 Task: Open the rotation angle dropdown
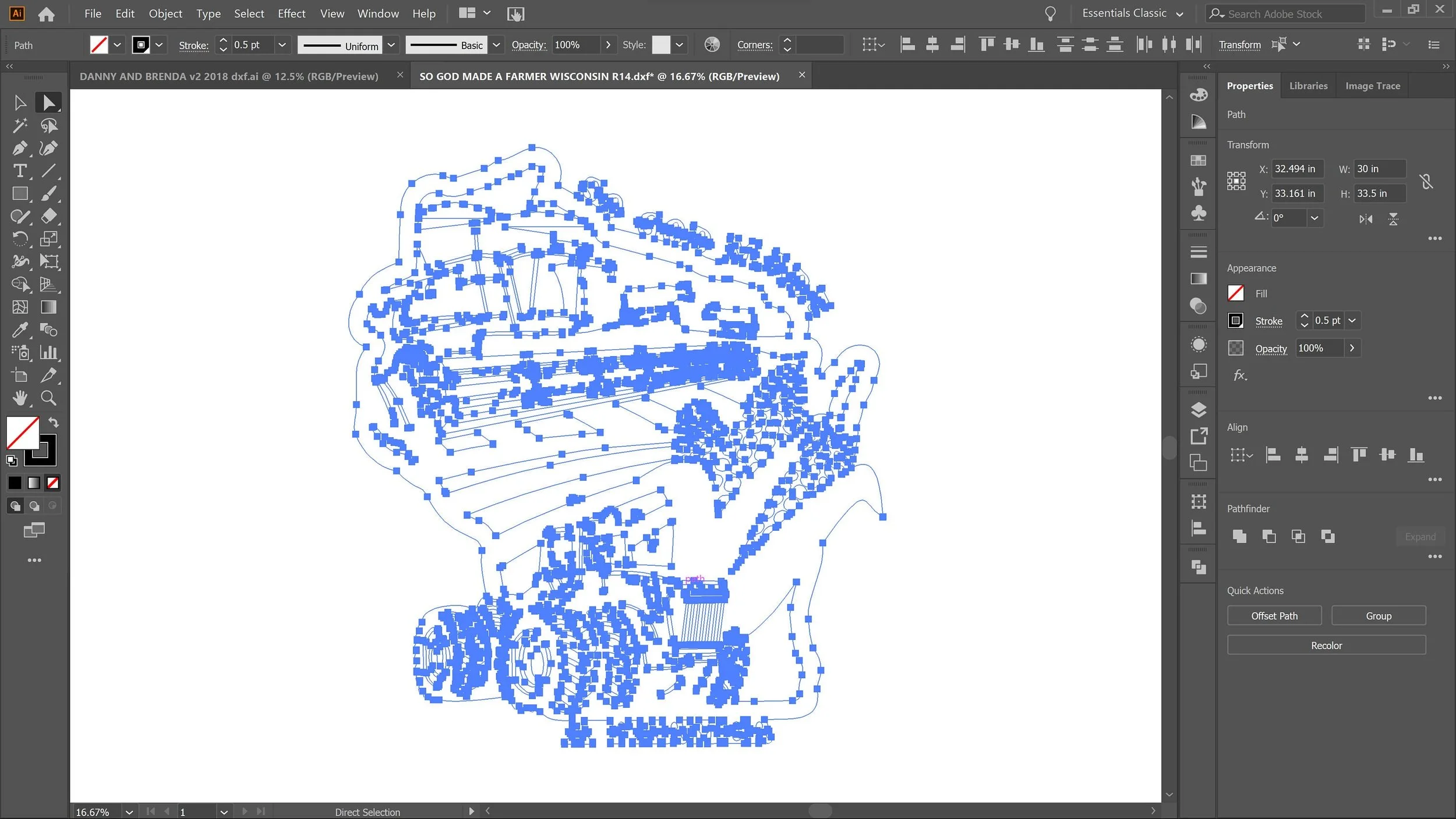pyautogui.click(x=1314, y=218)
